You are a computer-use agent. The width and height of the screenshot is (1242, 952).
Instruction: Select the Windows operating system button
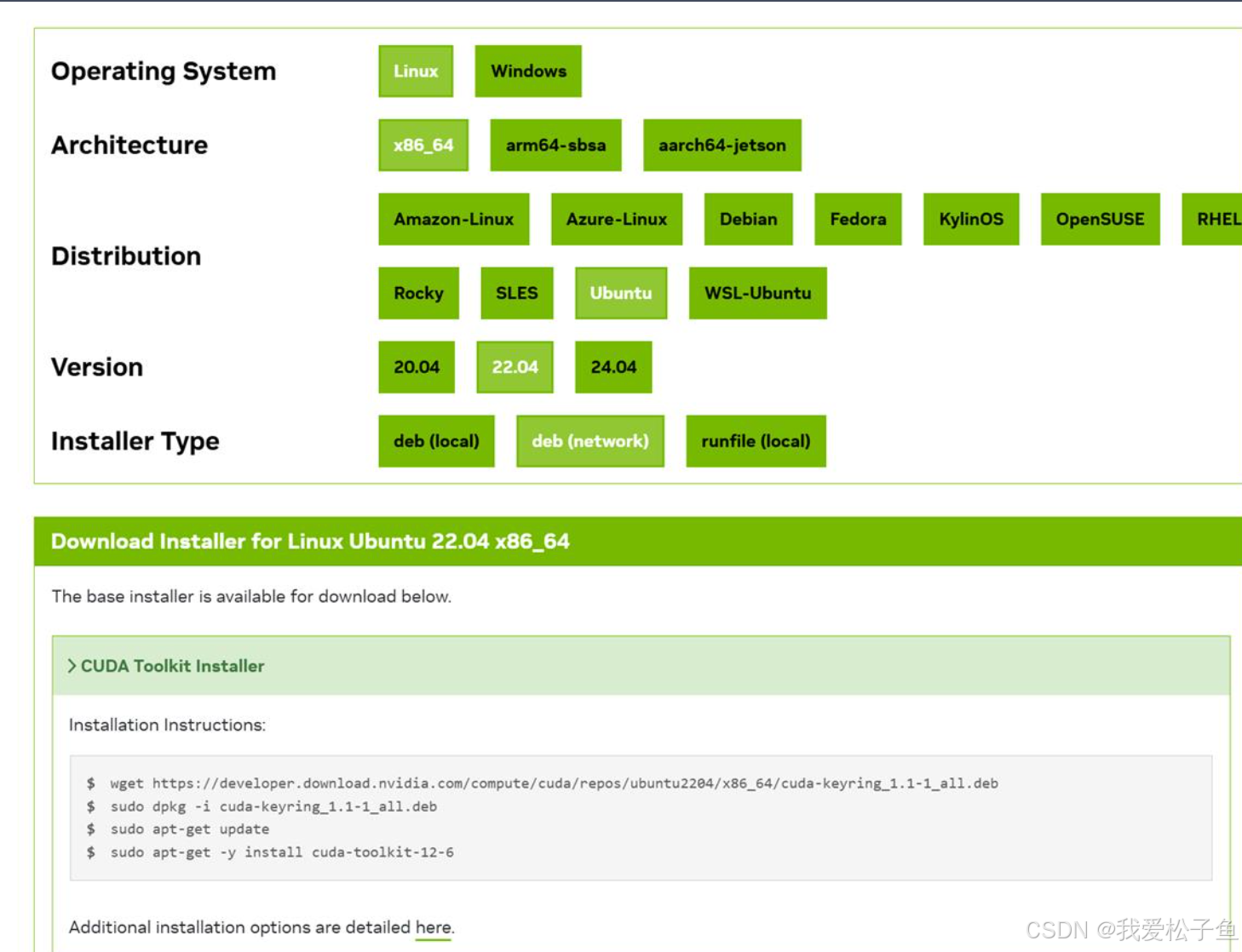coord(528,72)
